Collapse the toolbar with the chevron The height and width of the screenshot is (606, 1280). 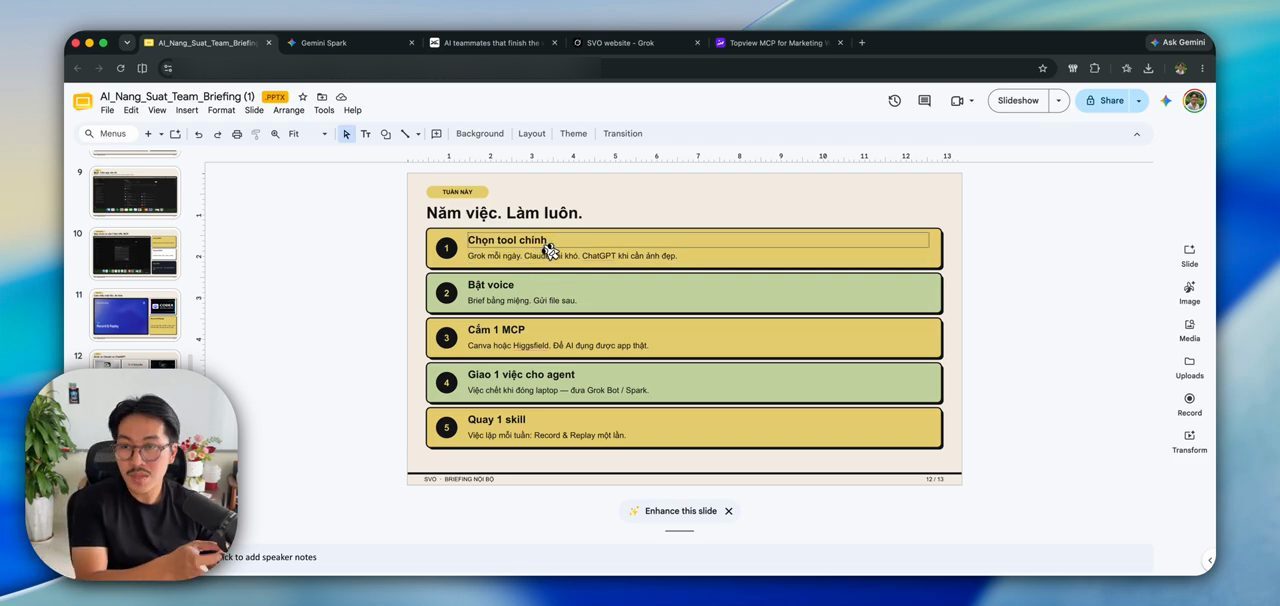point(1136,134)
